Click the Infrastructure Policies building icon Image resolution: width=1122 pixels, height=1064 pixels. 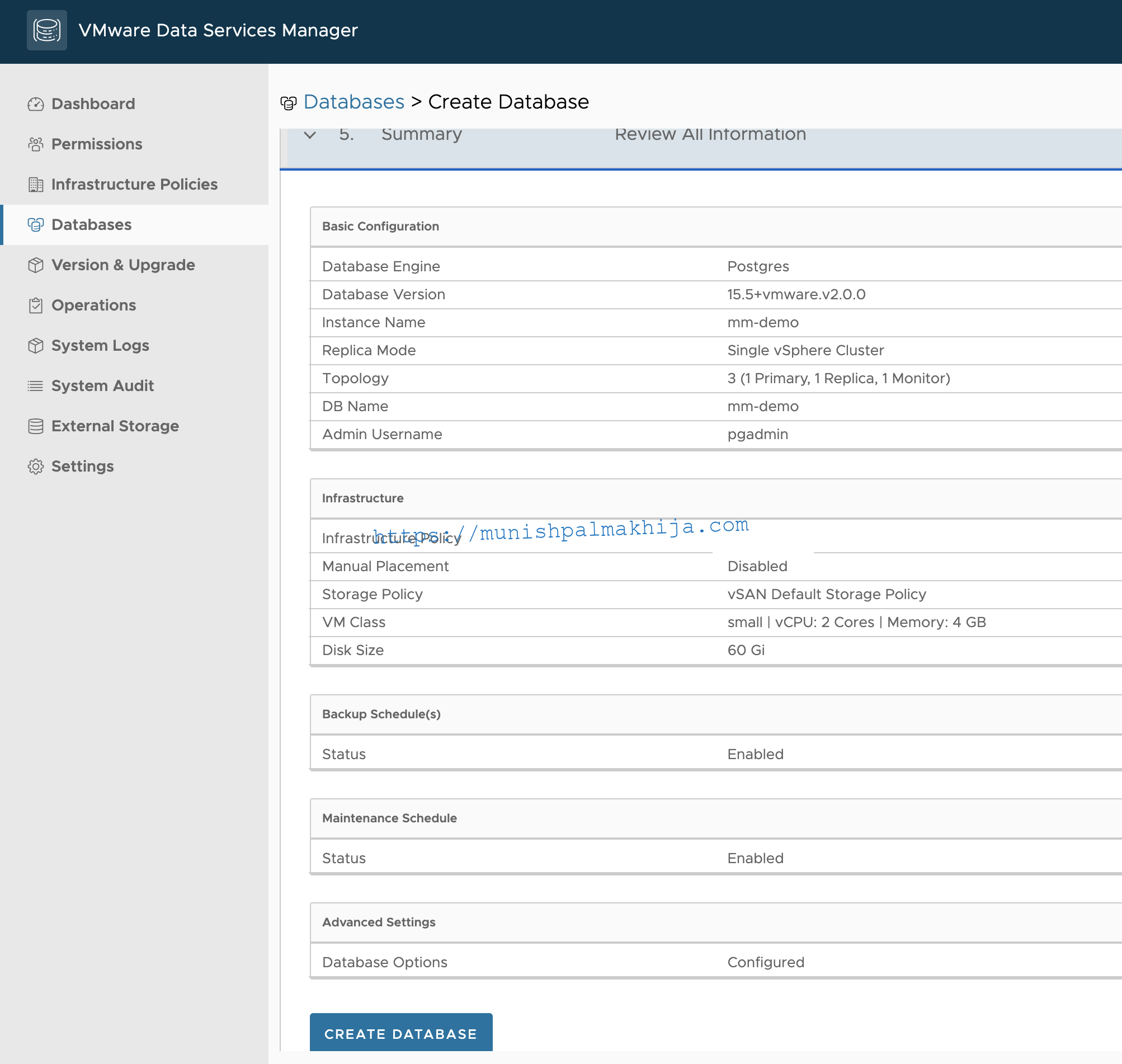36,185
